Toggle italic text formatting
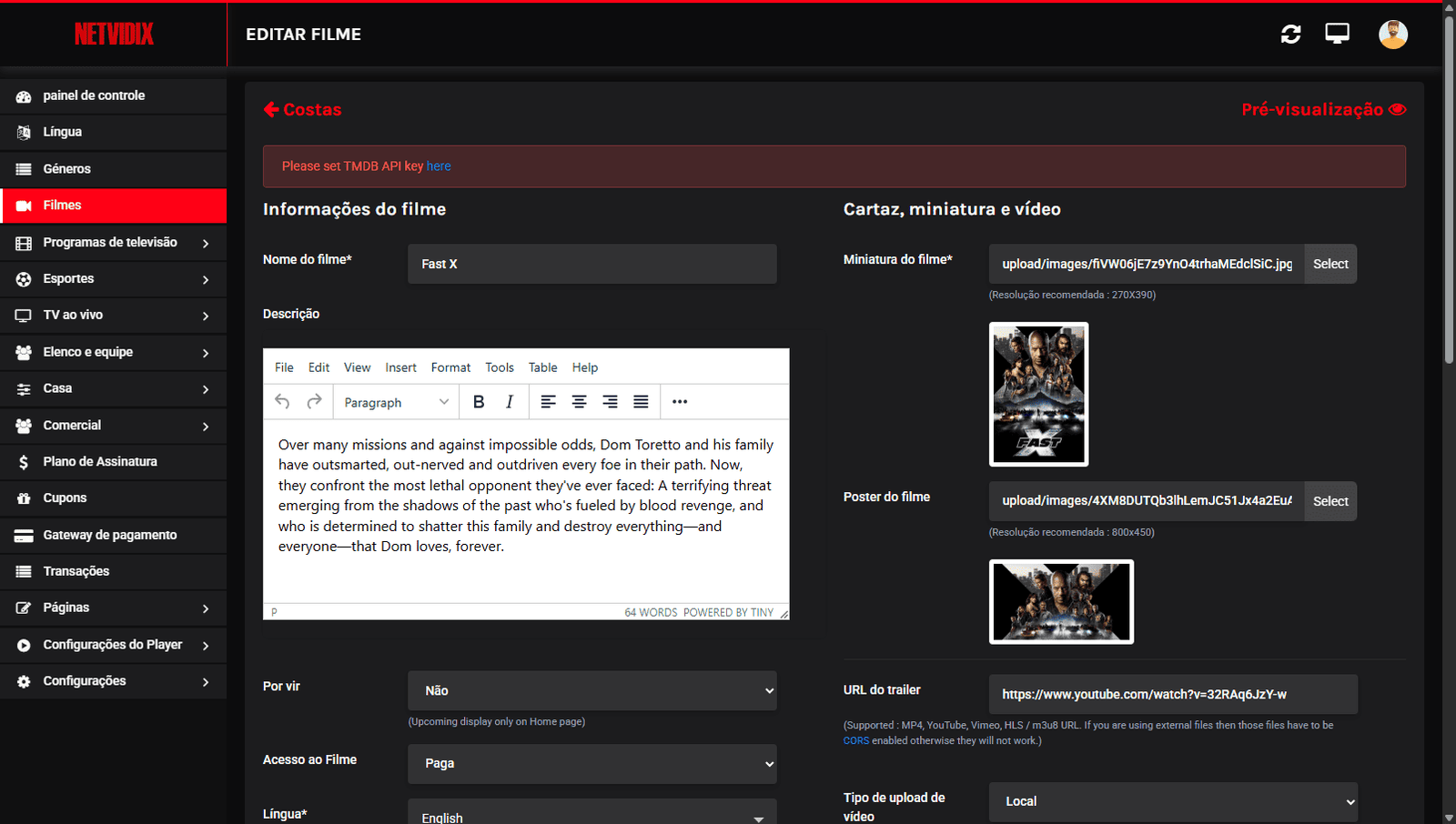 [510, 402]
